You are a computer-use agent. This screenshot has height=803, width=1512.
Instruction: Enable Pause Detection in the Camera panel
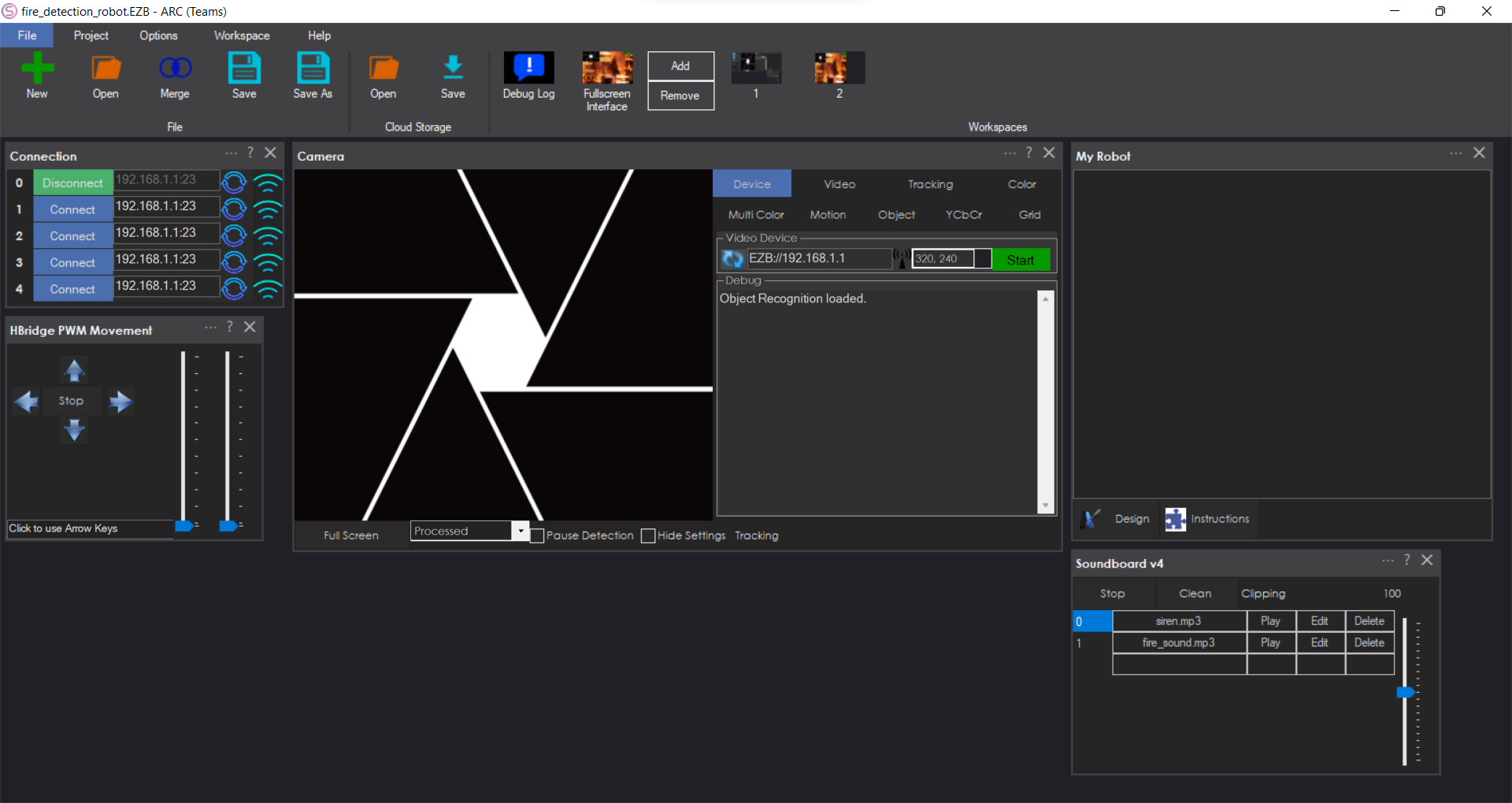click(537, 535)
